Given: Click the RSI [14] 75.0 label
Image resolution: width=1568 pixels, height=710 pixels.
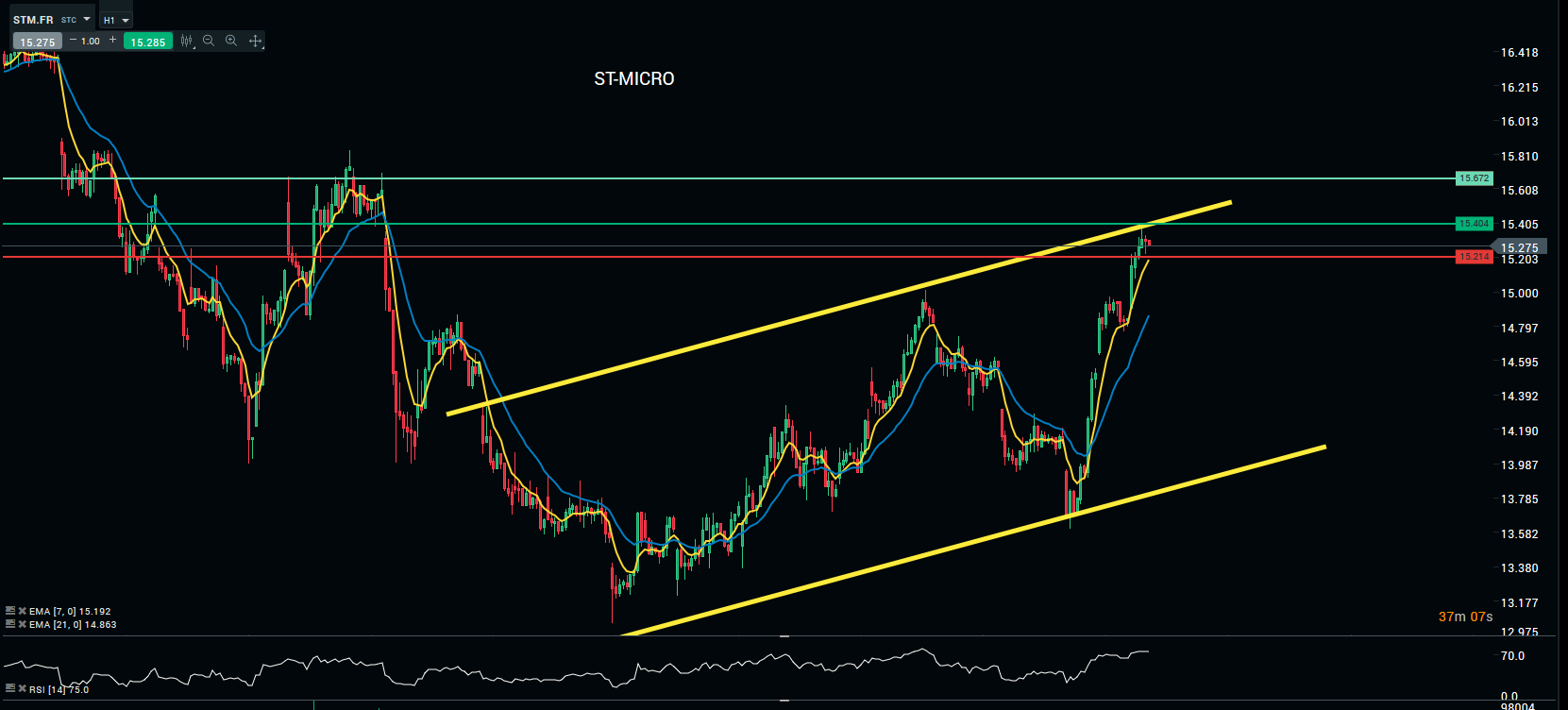Looking at the screenshot, I should 59,690.
